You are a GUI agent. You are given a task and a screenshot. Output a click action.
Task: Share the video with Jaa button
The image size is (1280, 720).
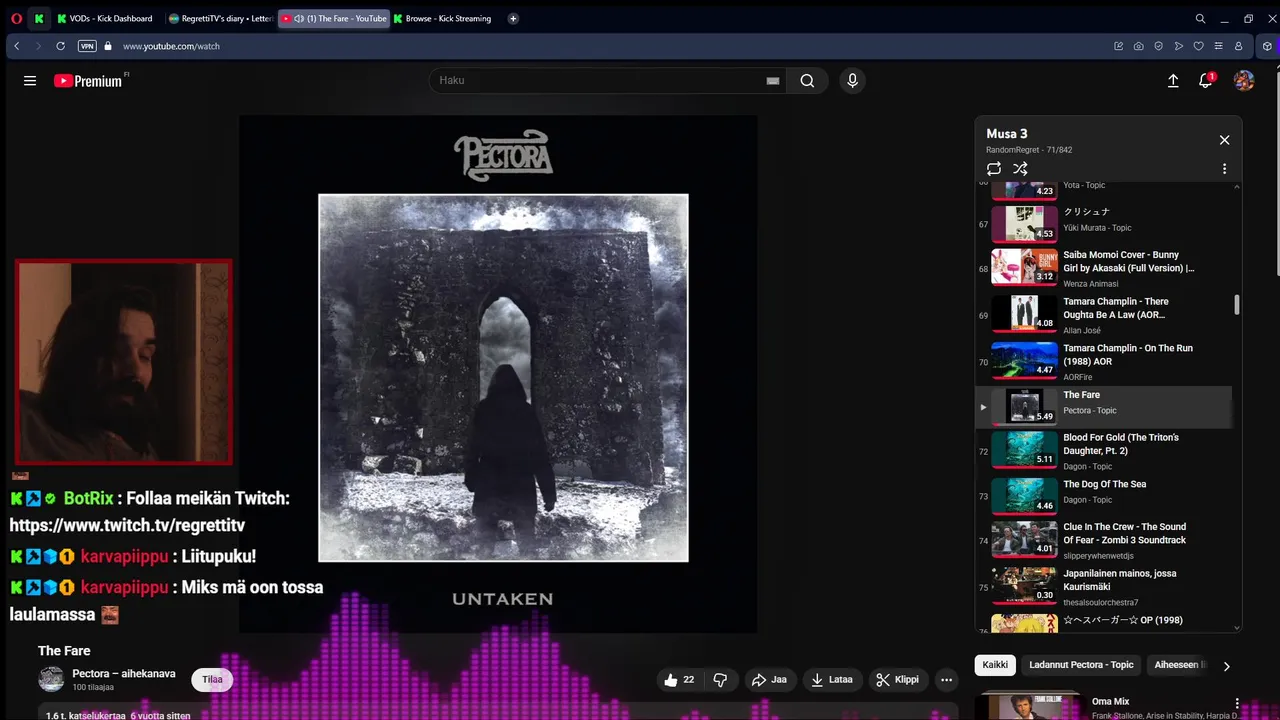769,680
